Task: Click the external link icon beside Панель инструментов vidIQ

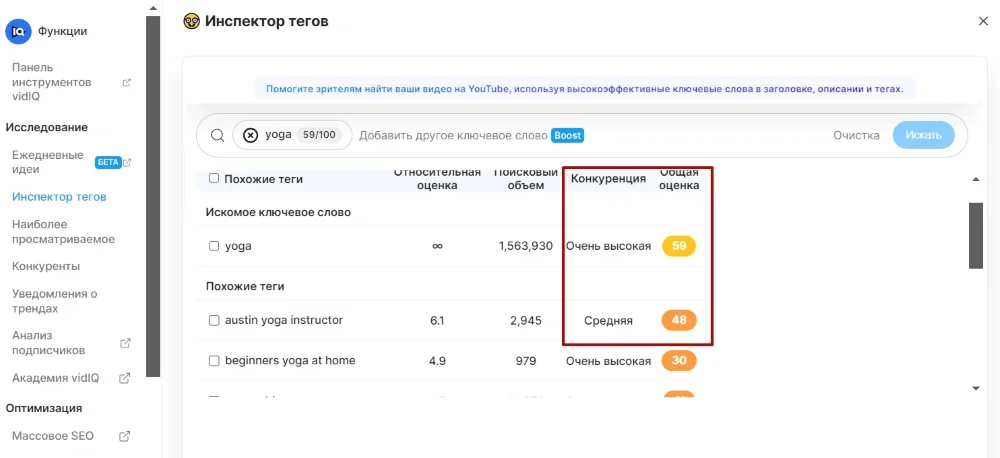Action: point(126,82)
